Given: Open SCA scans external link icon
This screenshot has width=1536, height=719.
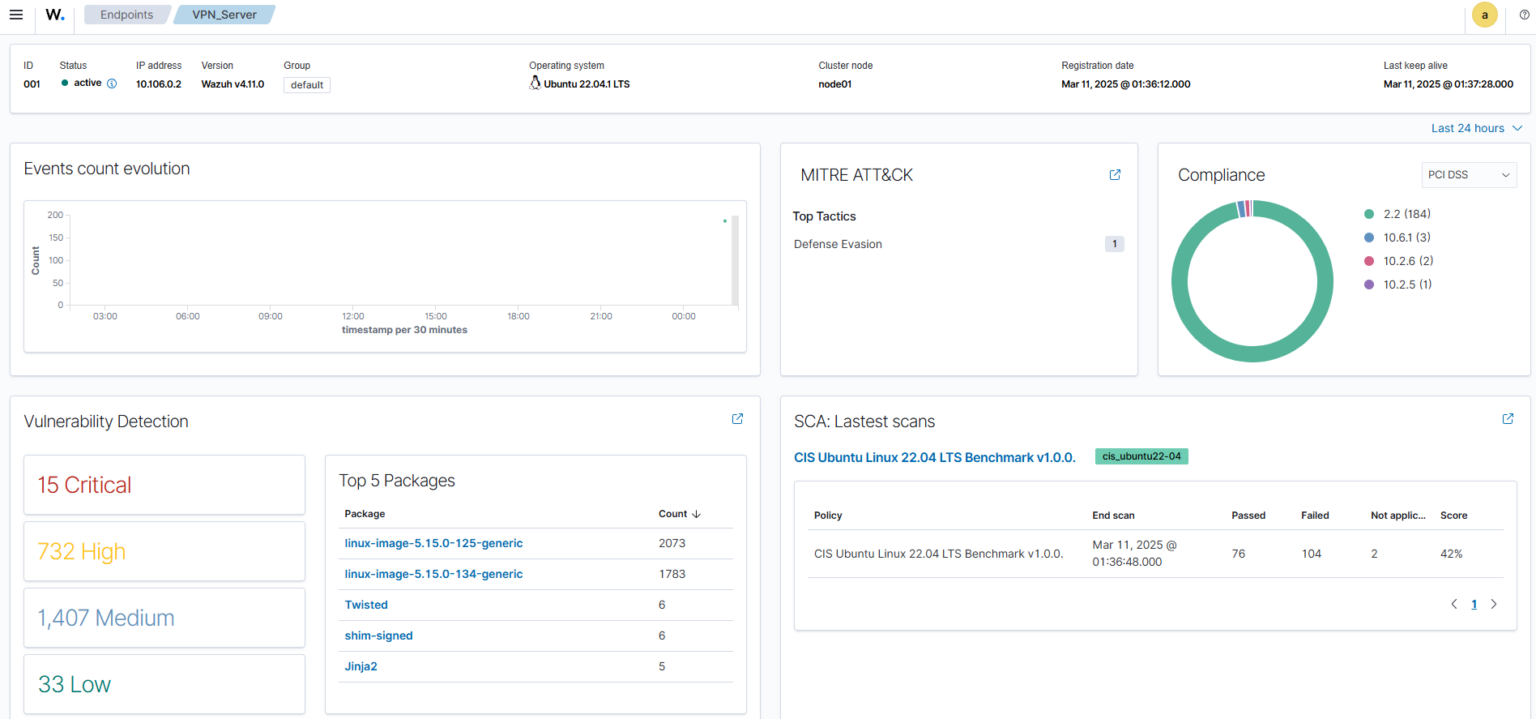Looking at the screenshot, I should pos(1507,419).
